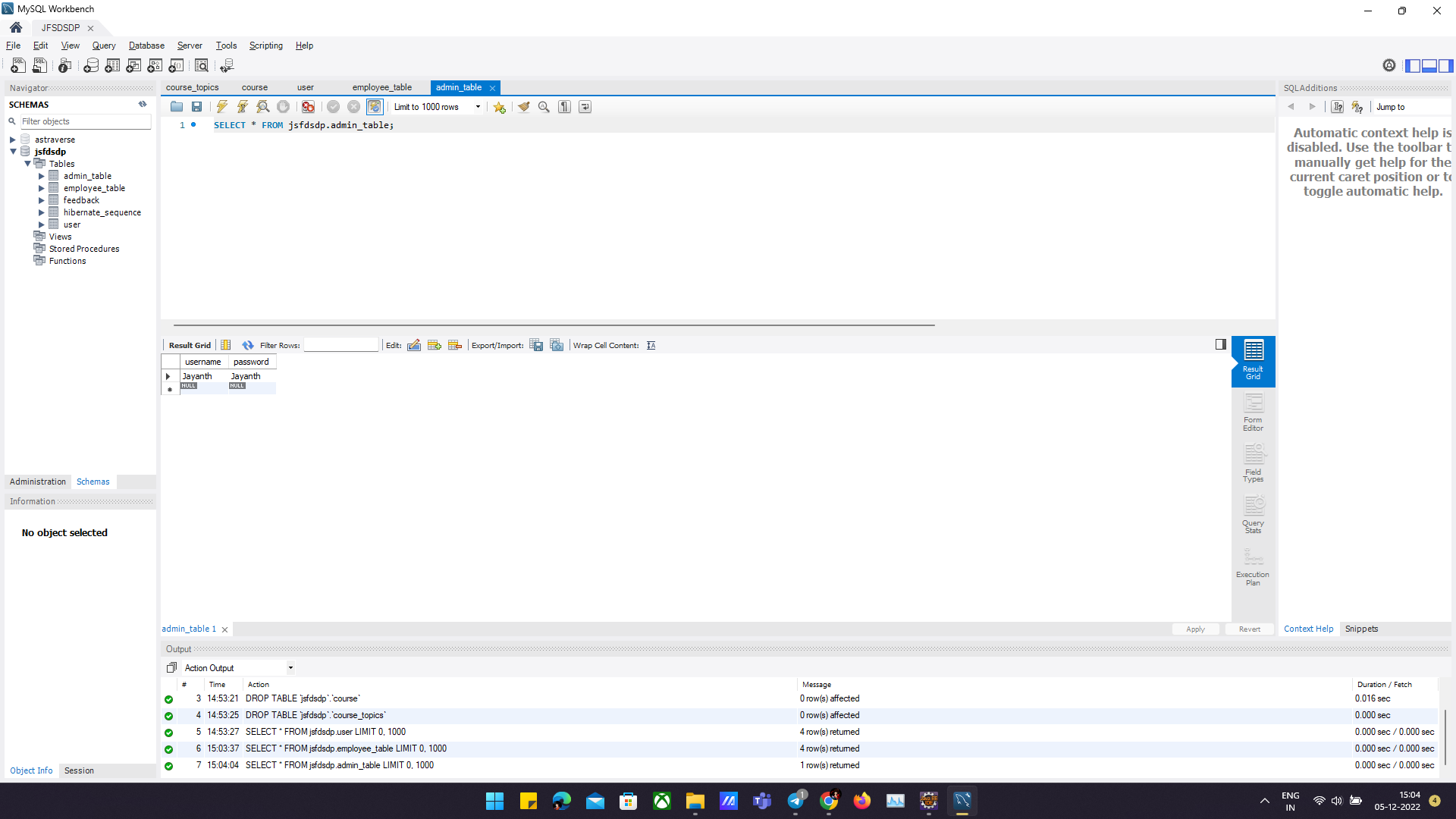This screenshot has height=819, width=1456.
Task: Beautify the SQL script with broom icon
Action: click(523, 107)
